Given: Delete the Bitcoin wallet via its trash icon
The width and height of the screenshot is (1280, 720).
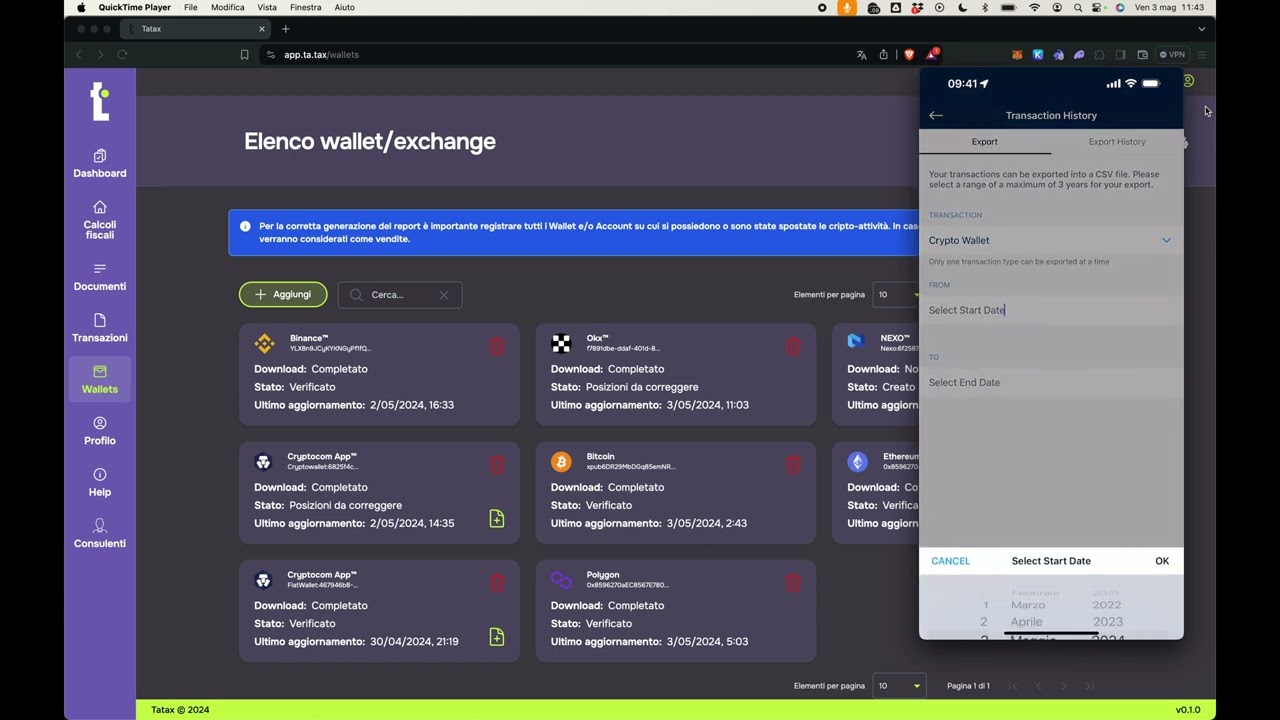Looking at the screenshot, I should [x=793, y=464].
